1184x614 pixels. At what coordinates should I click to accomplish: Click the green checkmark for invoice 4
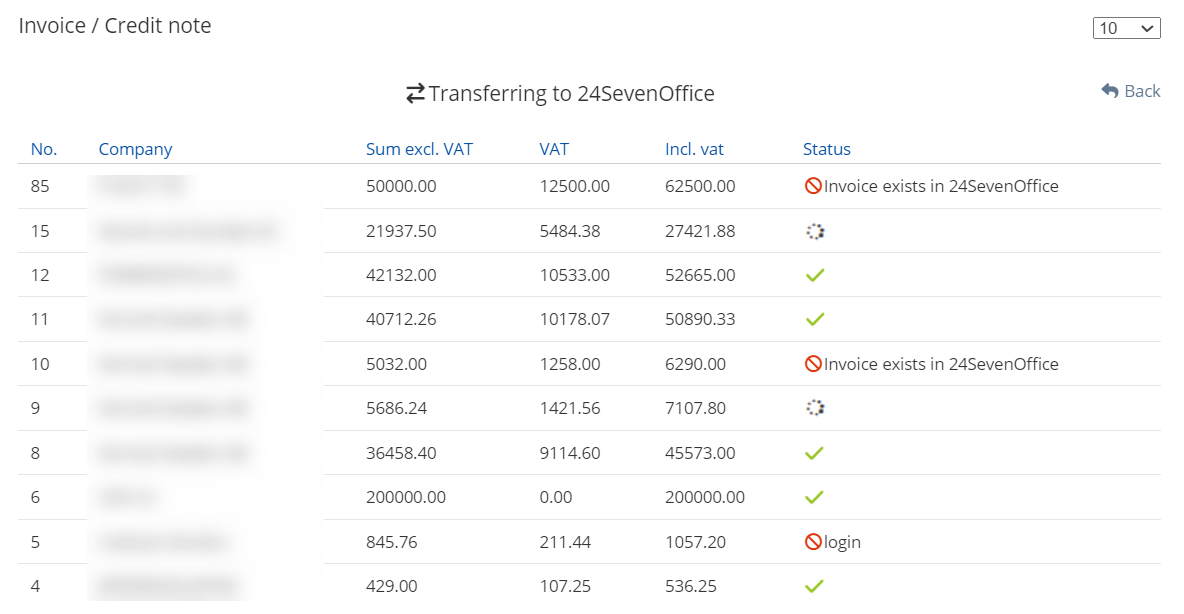tap(815, 586)
